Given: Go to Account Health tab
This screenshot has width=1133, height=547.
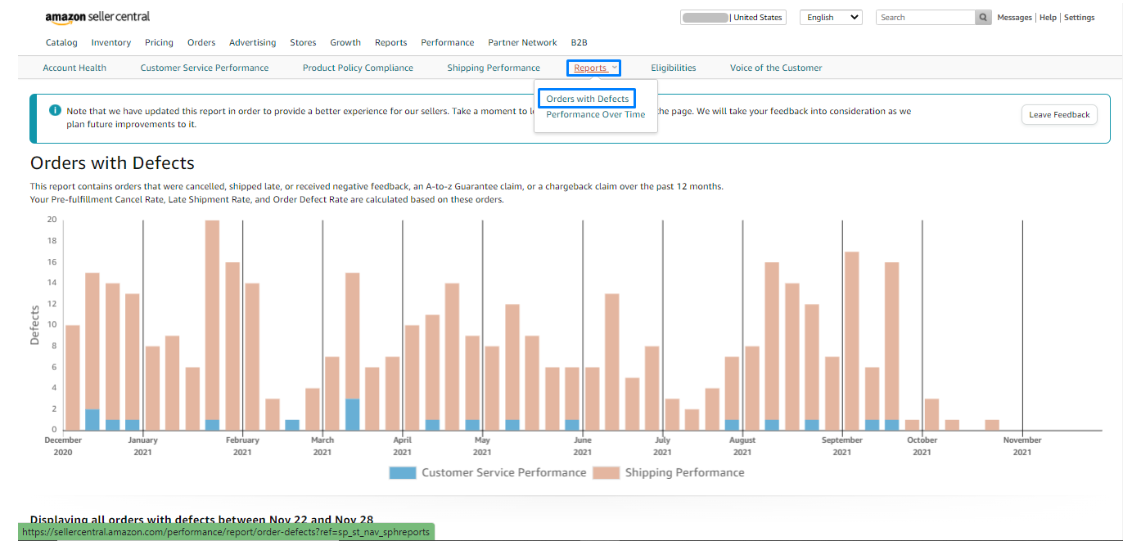Looking at the screenshot, I should [x=74, y=68].
